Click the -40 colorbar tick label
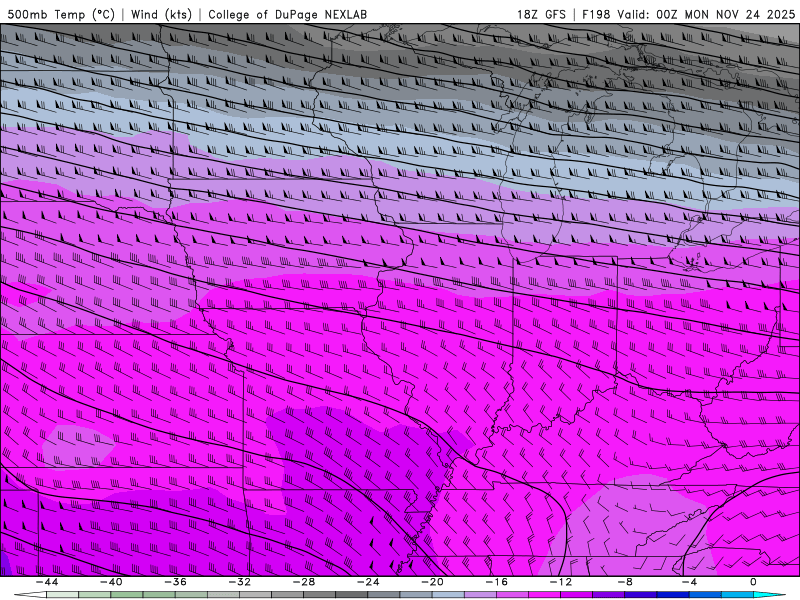Viewport: 800px width, 600px height. pyautogui.click(x=111, y=582)
